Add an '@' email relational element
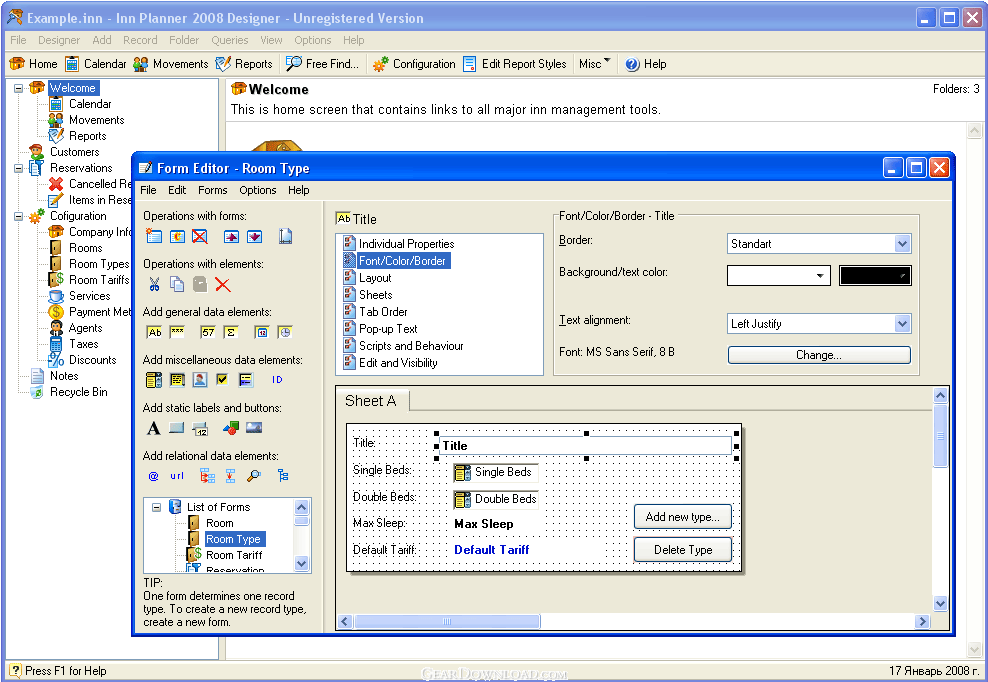Viewport: 988px width, 682px height. click(154, 476)
